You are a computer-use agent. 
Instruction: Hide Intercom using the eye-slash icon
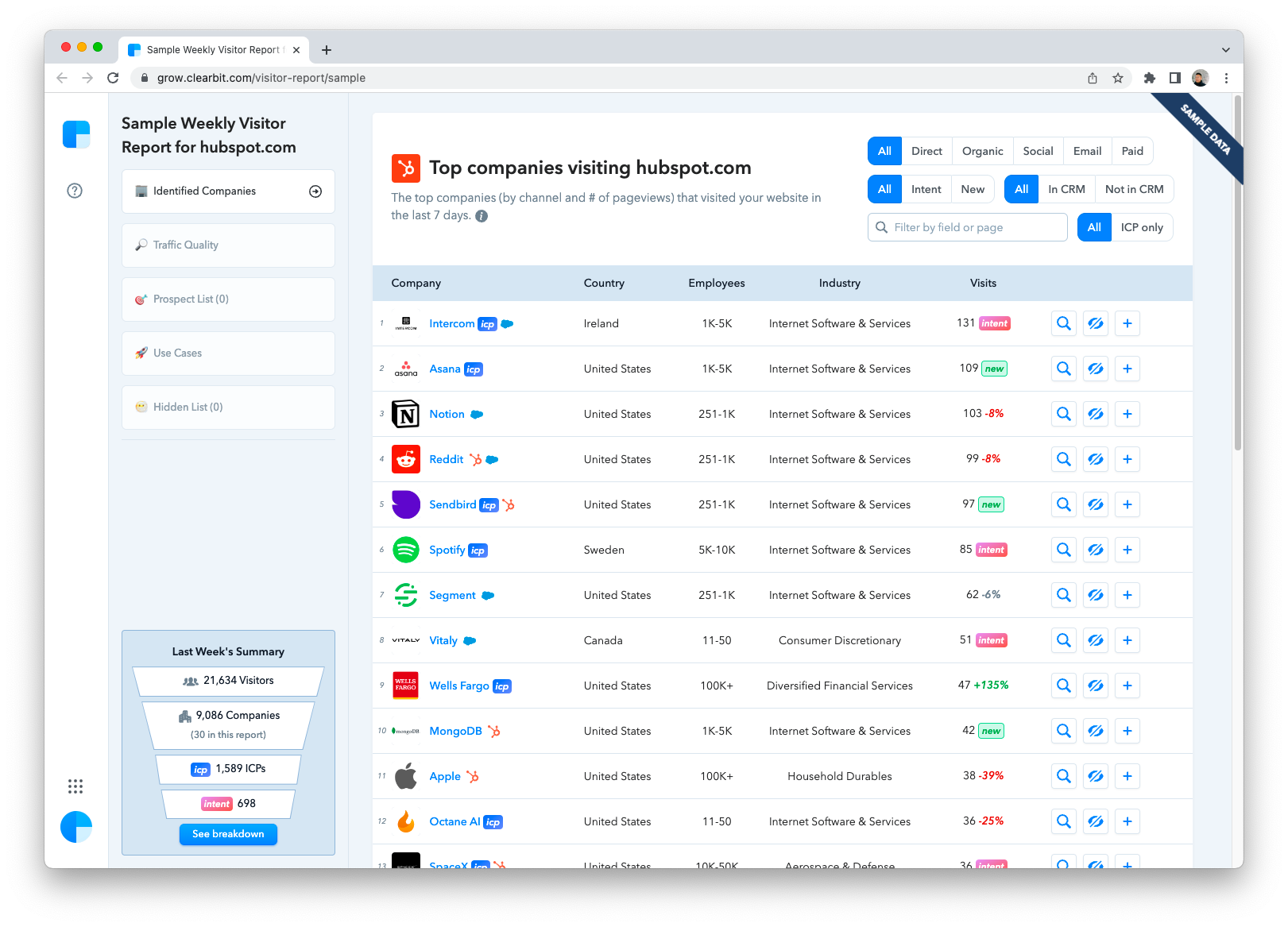pos(1096,323)
